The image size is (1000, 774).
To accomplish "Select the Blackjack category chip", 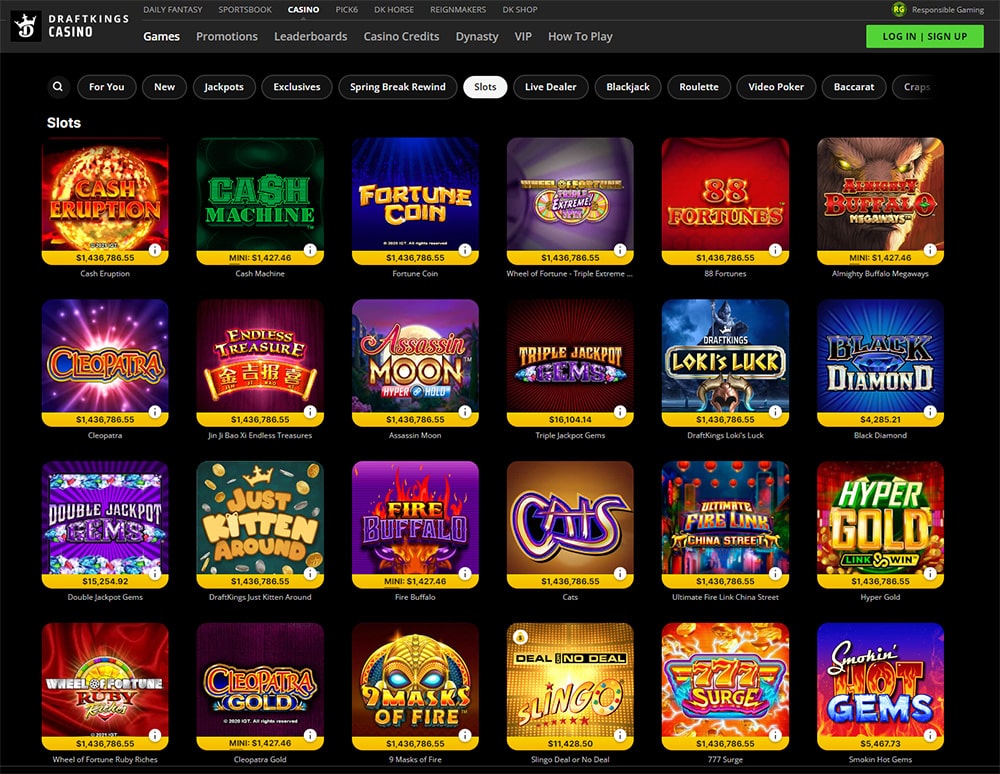I will [x=628, y=87].
